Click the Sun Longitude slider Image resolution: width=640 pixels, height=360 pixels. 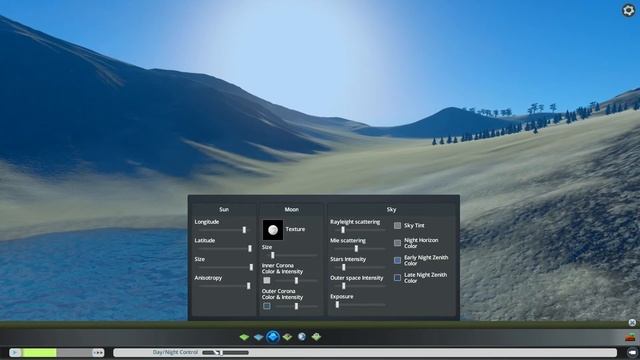click(223, 230)
